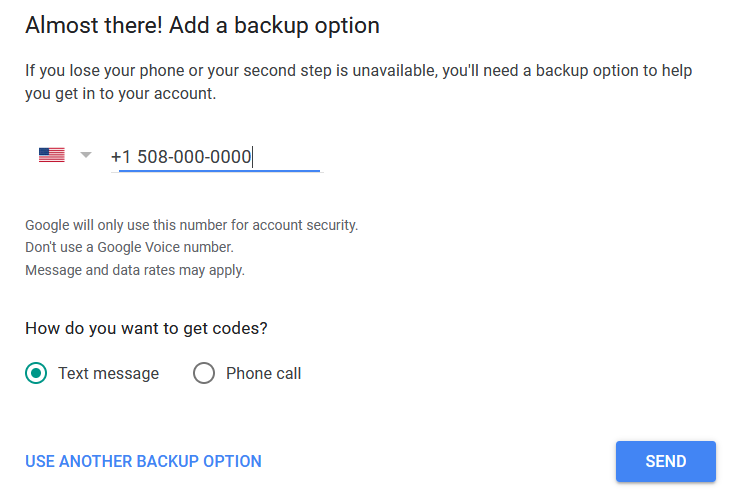
Task: Focus the phone number input field
Action: (x=217, y=157)
